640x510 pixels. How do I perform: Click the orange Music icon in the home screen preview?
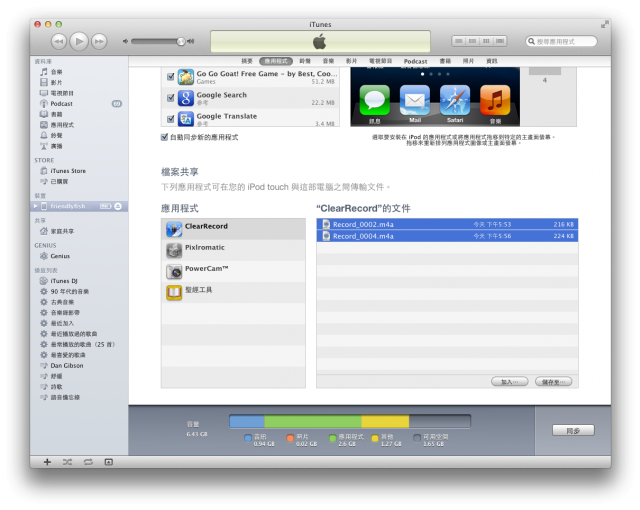tap(495, 100)
